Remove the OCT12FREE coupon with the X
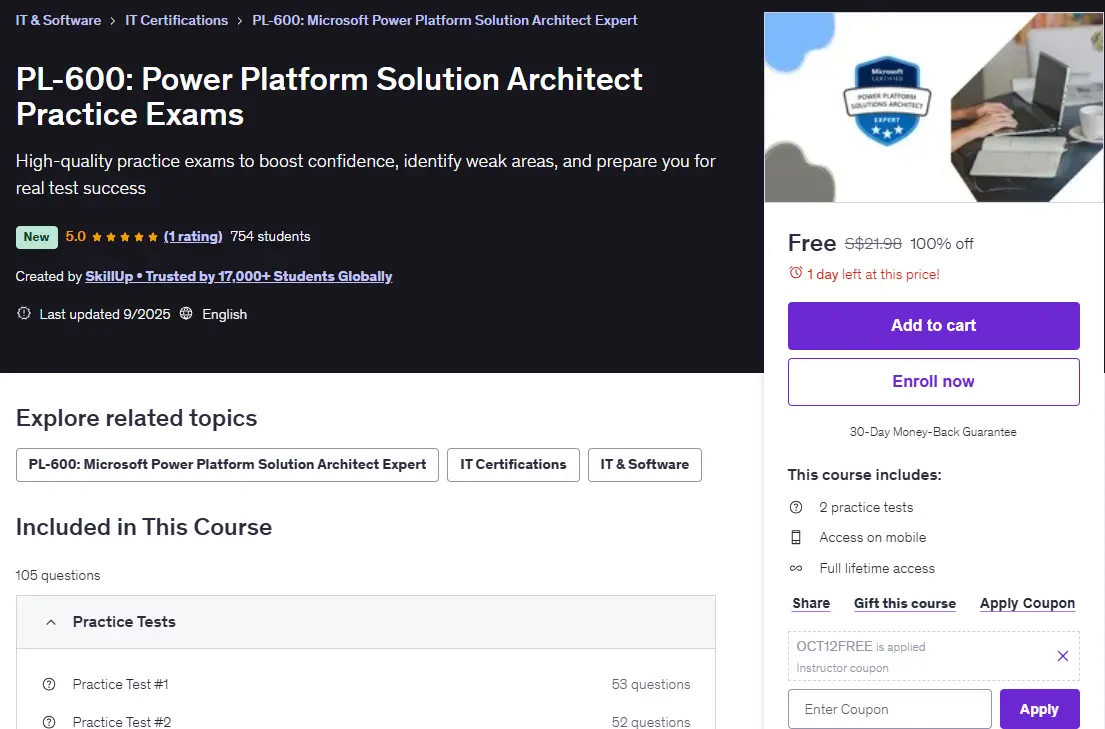The width and height of the screenshot is (1105, 729). tap(1063, 656)
